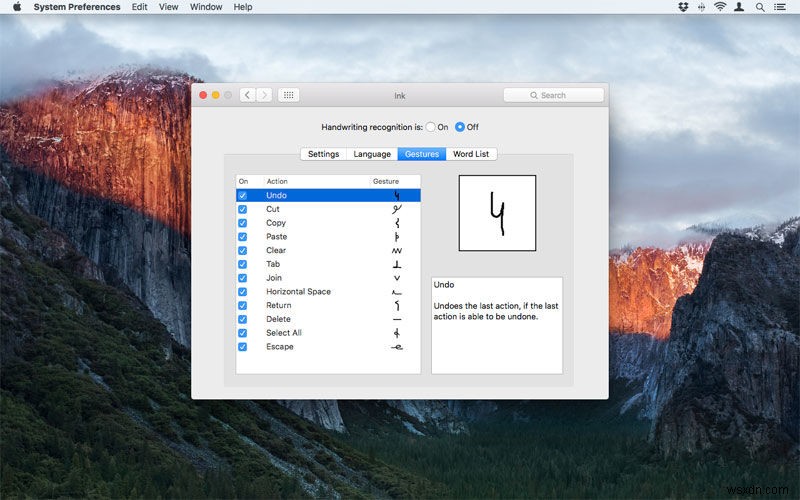
Task: Open the View menu
Action: (169, 7)
